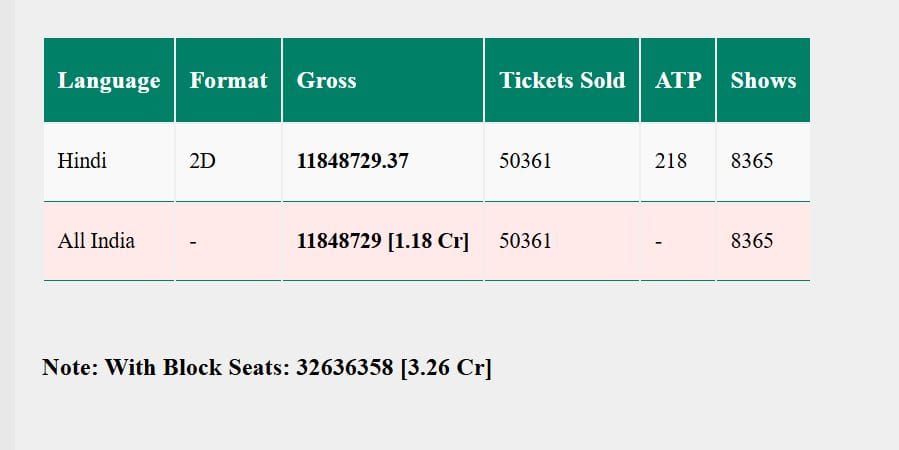Click the Format column header

pyautogui.click(x=229, y=81)
